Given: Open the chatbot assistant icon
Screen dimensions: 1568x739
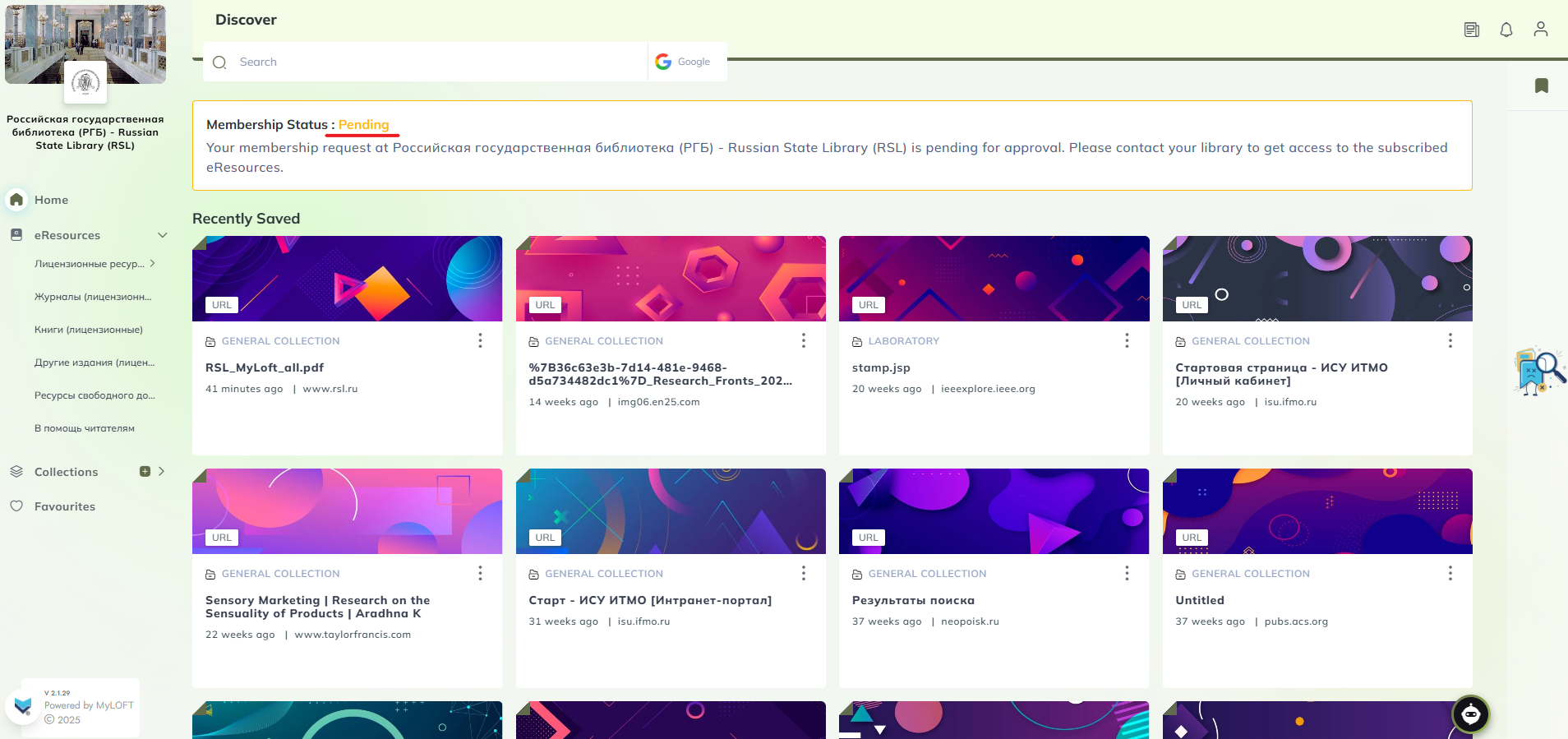Looking at the screenshot, I should pos(1471,714).
